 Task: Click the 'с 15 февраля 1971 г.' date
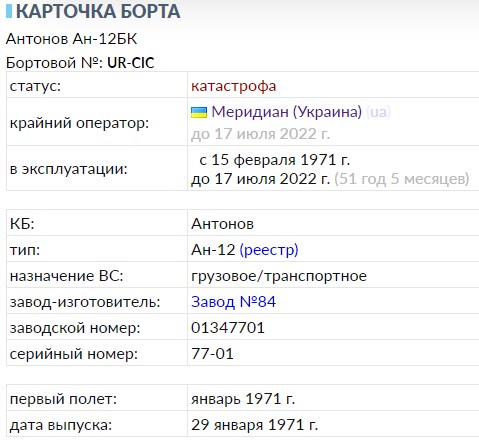[275, 160]
